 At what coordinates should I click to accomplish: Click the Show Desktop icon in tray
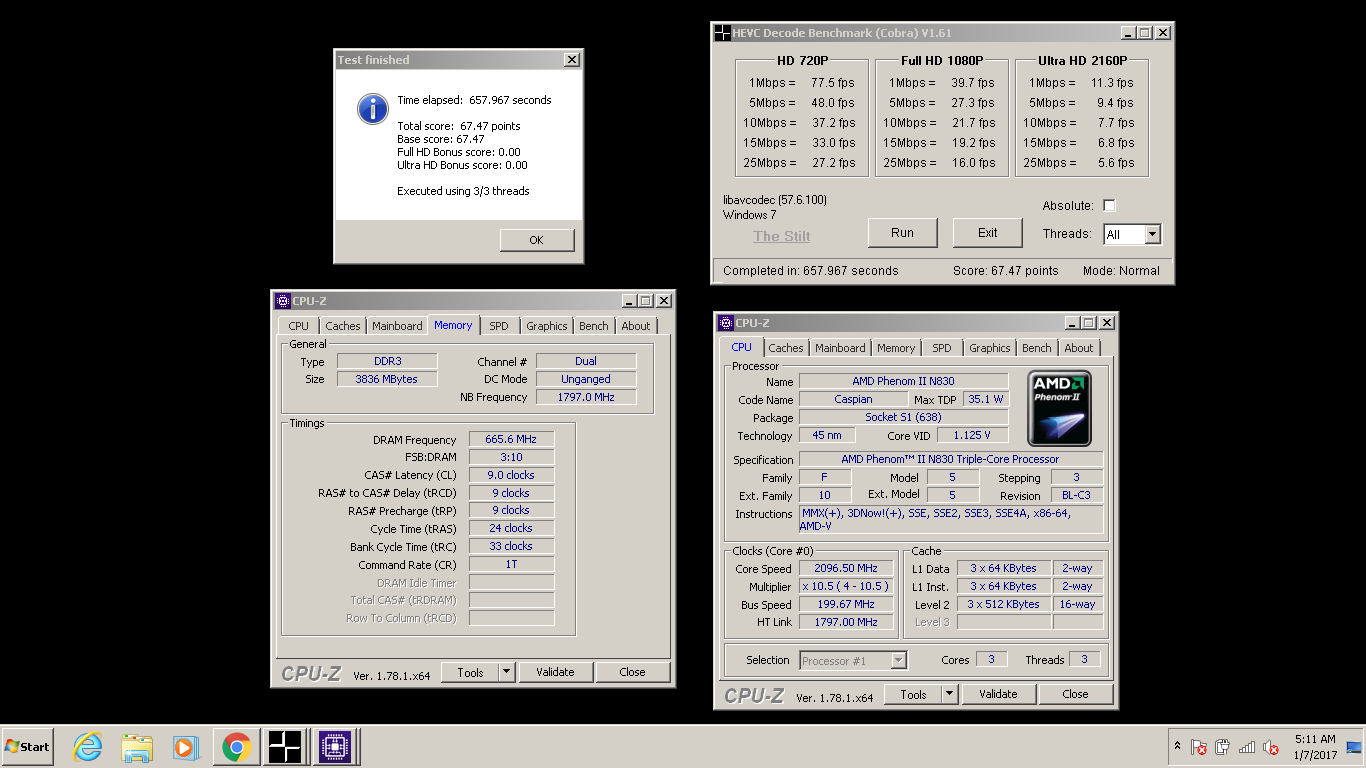(1354, 747)
